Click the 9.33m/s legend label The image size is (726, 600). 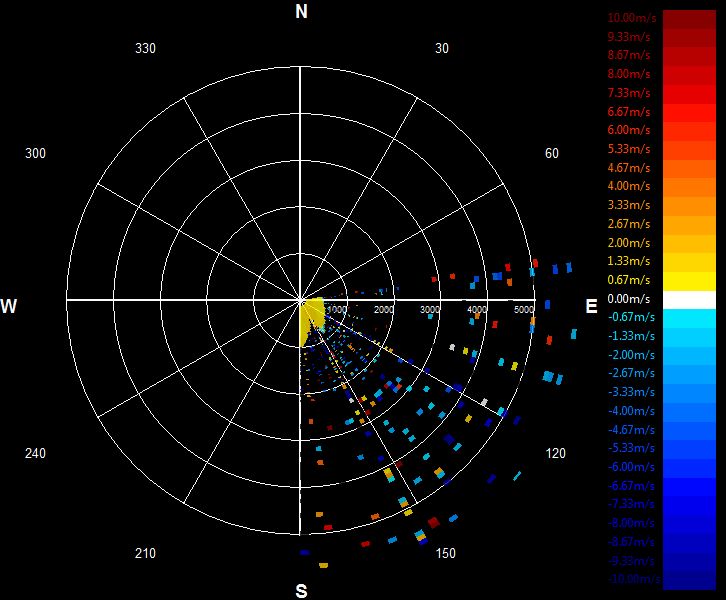[629, 37]
